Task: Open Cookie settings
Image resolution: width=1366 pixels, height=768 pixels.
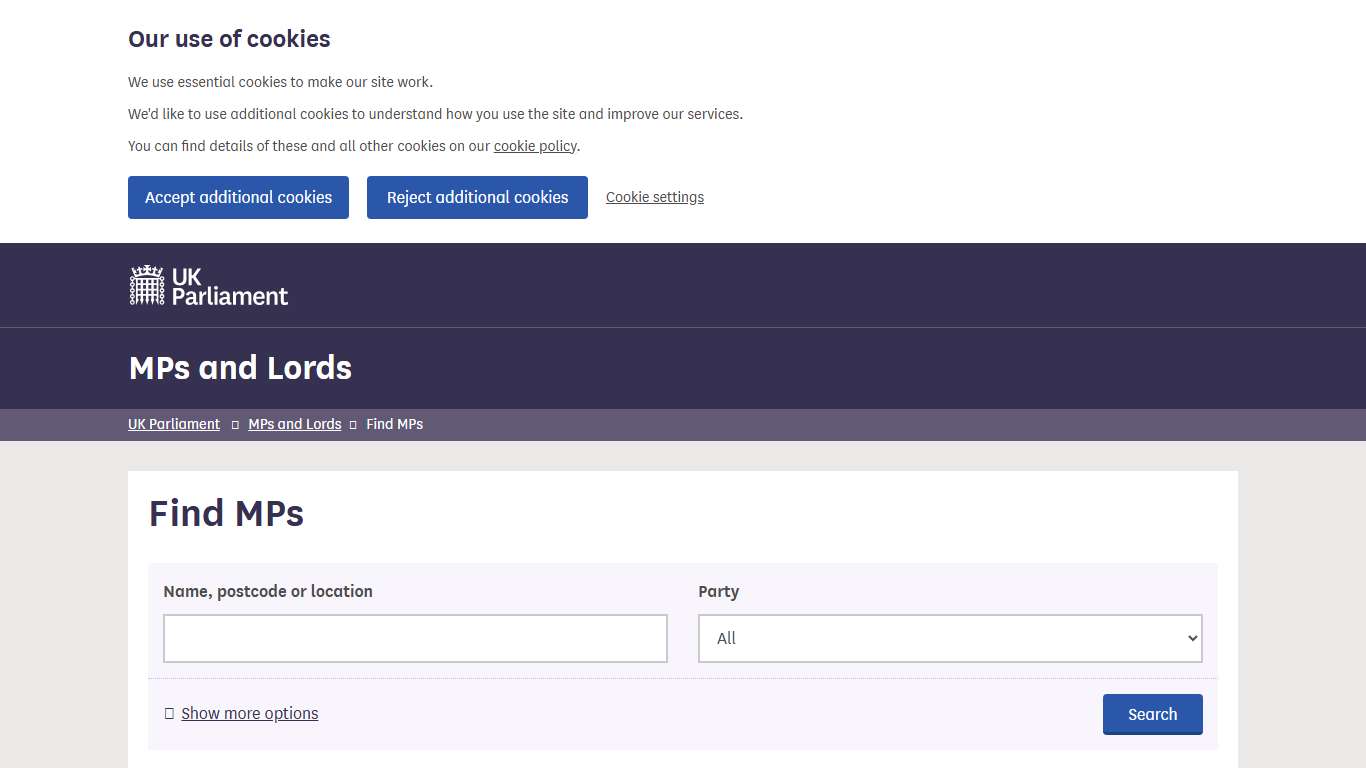Action: (x=654, y=197)
